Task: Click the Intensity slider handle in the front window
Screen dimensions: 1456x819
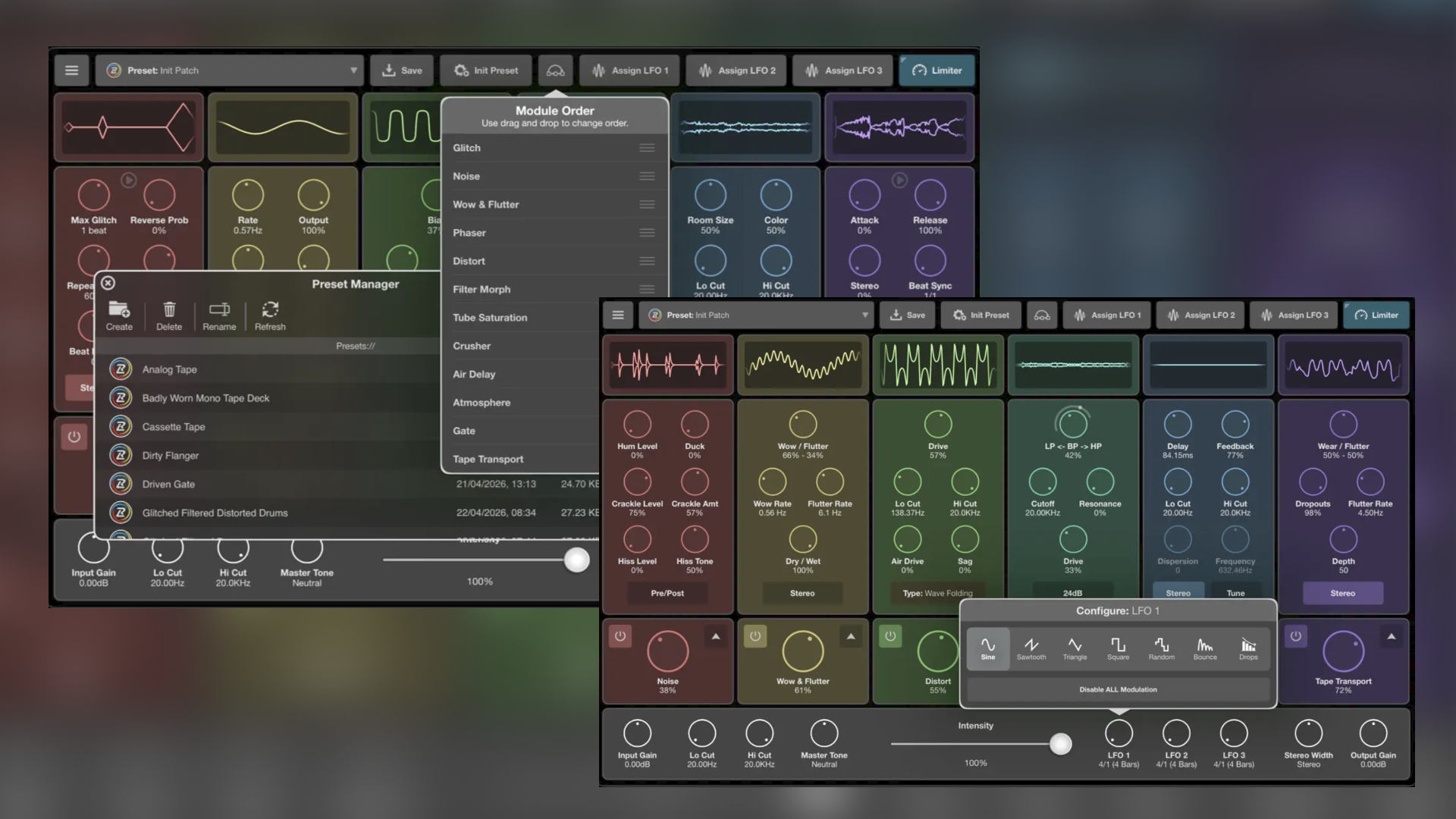Action: (x=1061, y=744)
